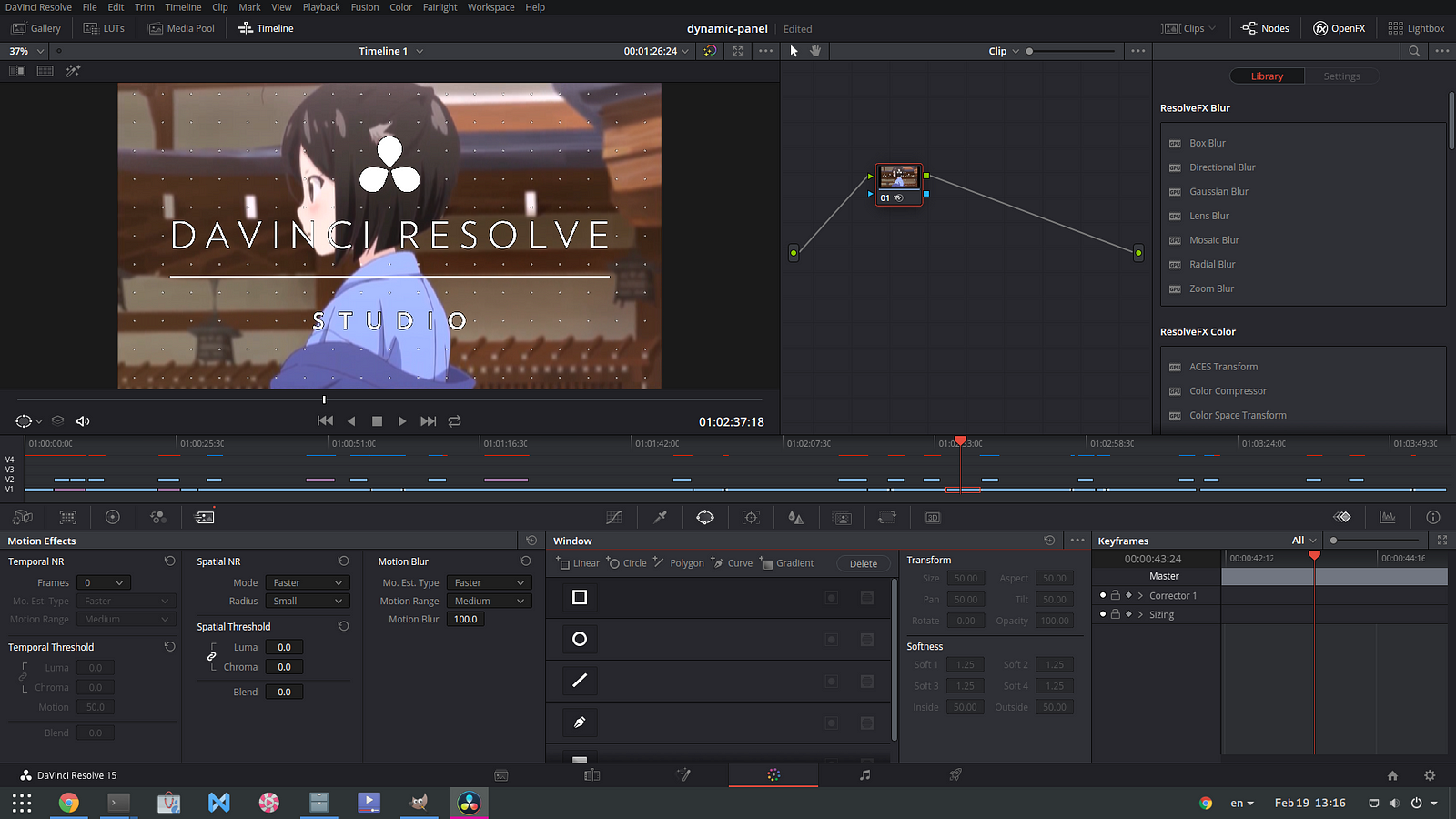Toggle bypass color grades icon
Screen dimensions: 1456x819
pos(710,51)
